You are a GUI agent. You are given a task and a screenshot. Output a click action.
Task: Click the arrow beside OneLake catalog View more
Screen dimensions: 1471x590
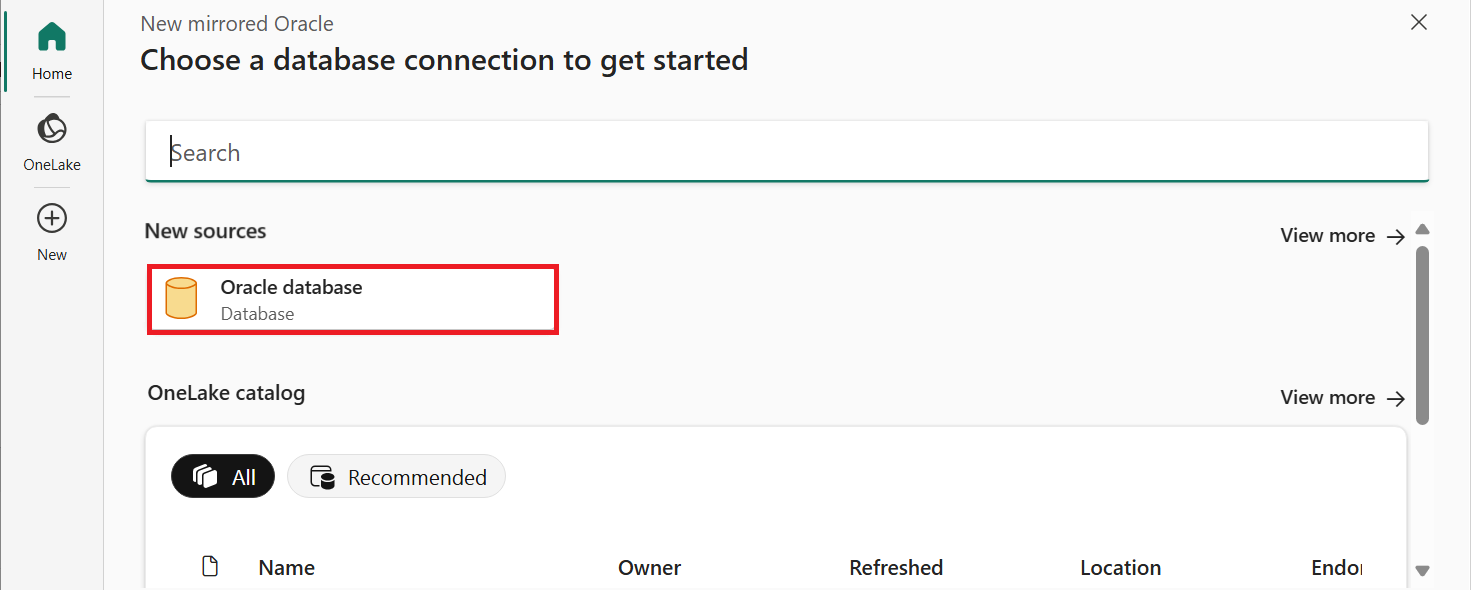click(x=1397, y=397)
